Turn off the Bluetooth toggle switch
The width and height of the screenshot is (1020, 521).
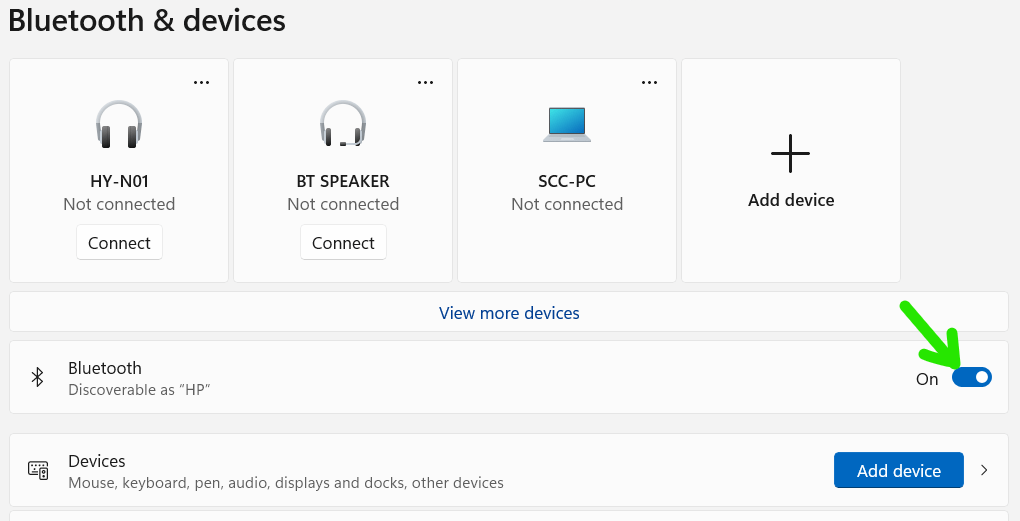972,377
